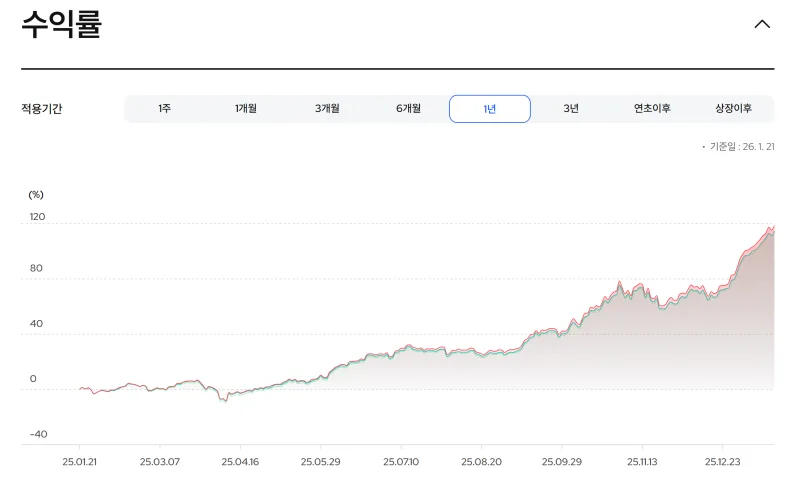Click the 25.07.10 date label

(x=401, y=462)
